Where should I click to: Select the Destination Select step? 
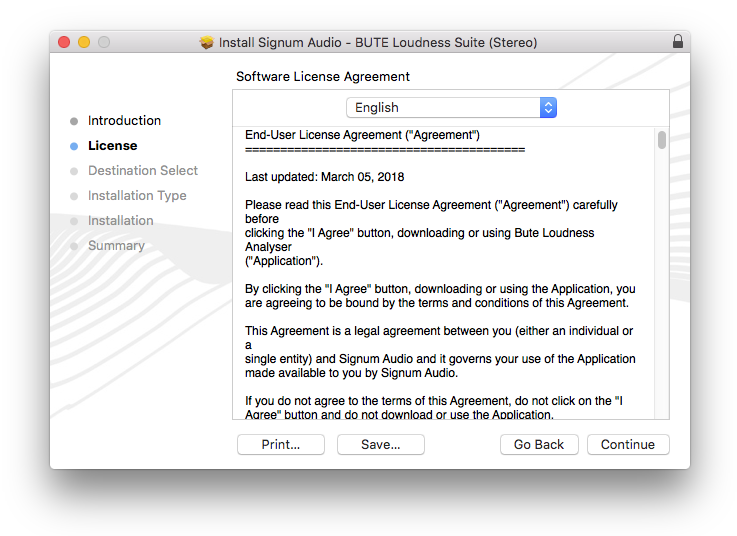point(143,171)
